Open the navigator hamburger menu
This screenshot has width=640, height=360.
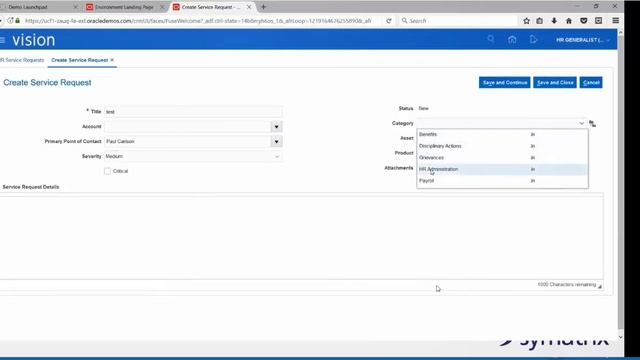tap(2, 40)
